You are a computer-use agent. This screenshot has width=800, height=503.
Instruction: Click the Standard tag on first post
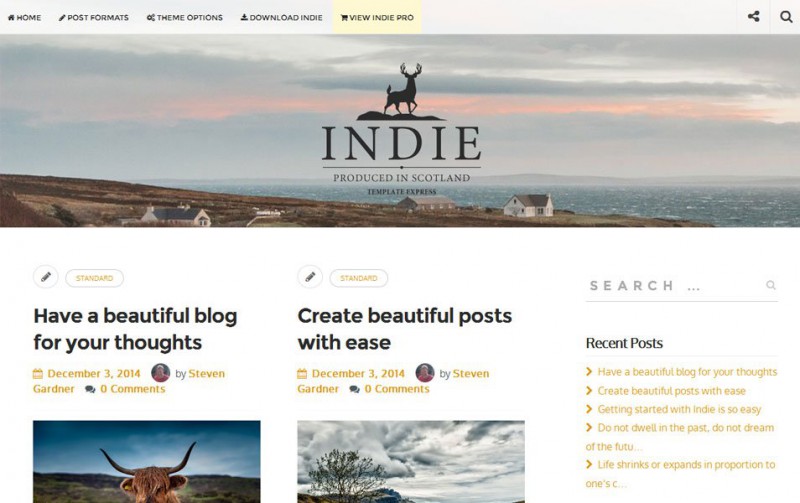tap(94, 278)
